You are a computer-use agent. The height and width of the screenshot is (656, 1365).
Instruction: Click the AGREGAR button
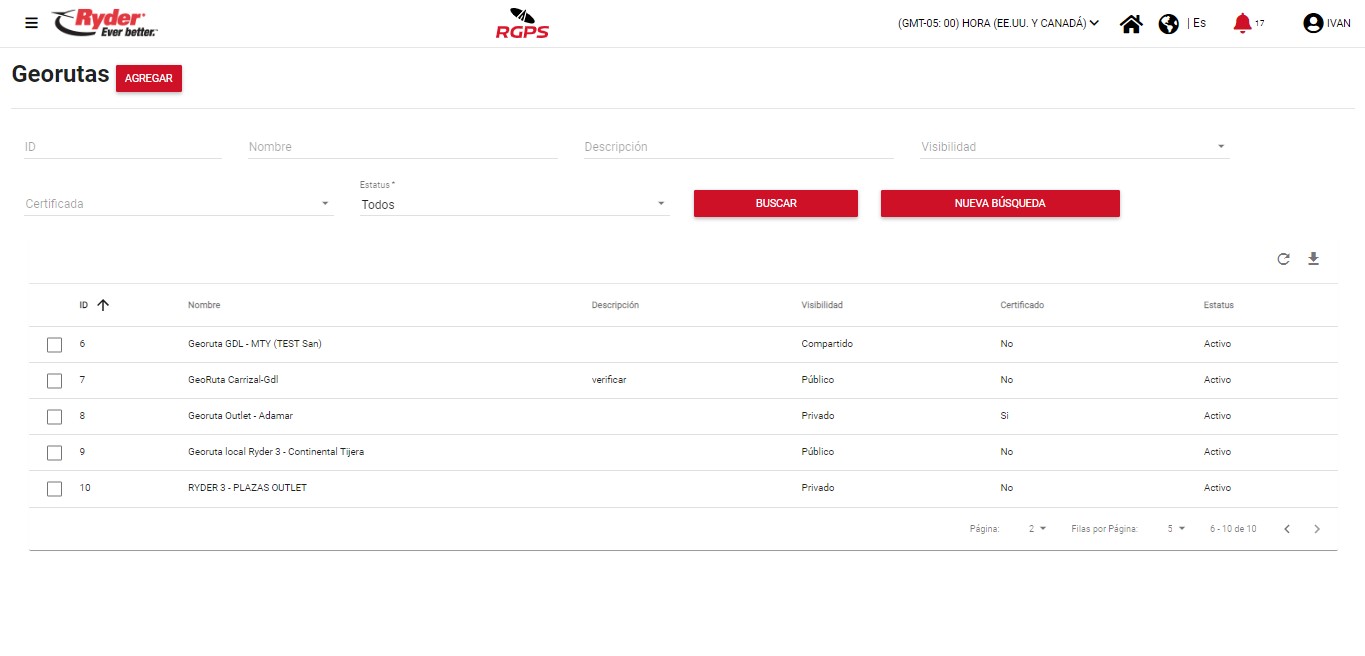tap(149, 79)
